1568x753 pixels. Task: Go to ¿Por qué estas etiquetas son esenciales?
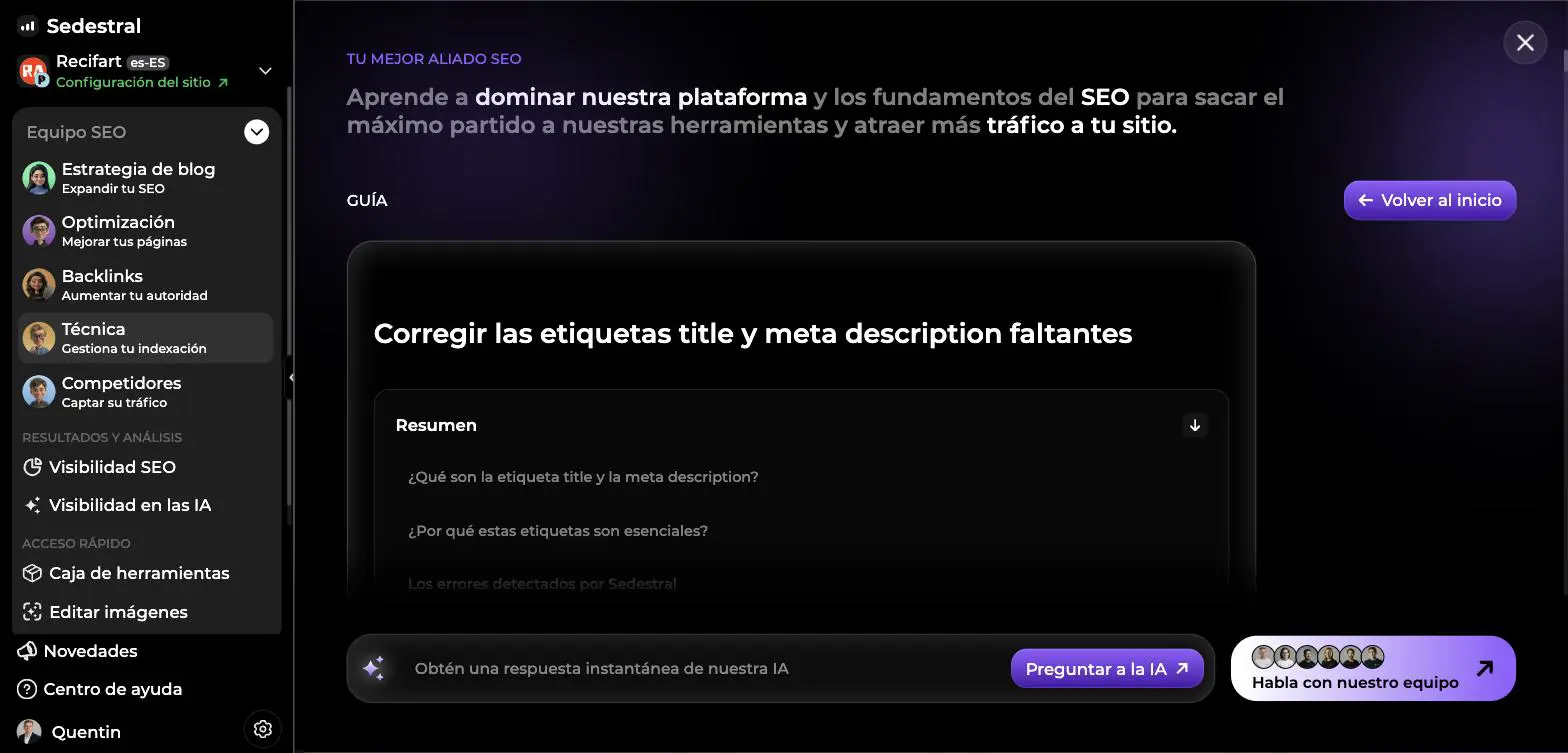point(558,531)
